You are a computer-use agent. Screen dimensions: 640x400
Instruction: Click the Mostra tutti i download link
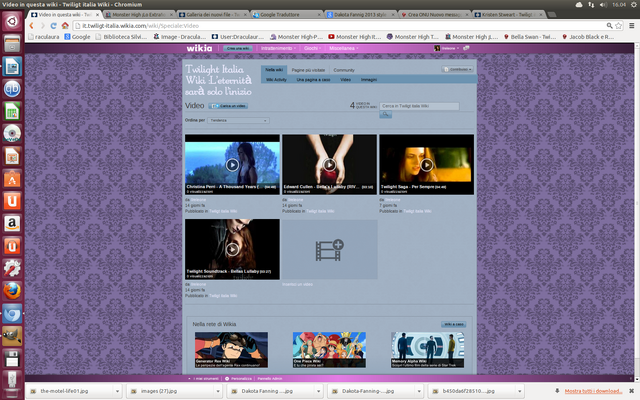(x=593, y=391)
